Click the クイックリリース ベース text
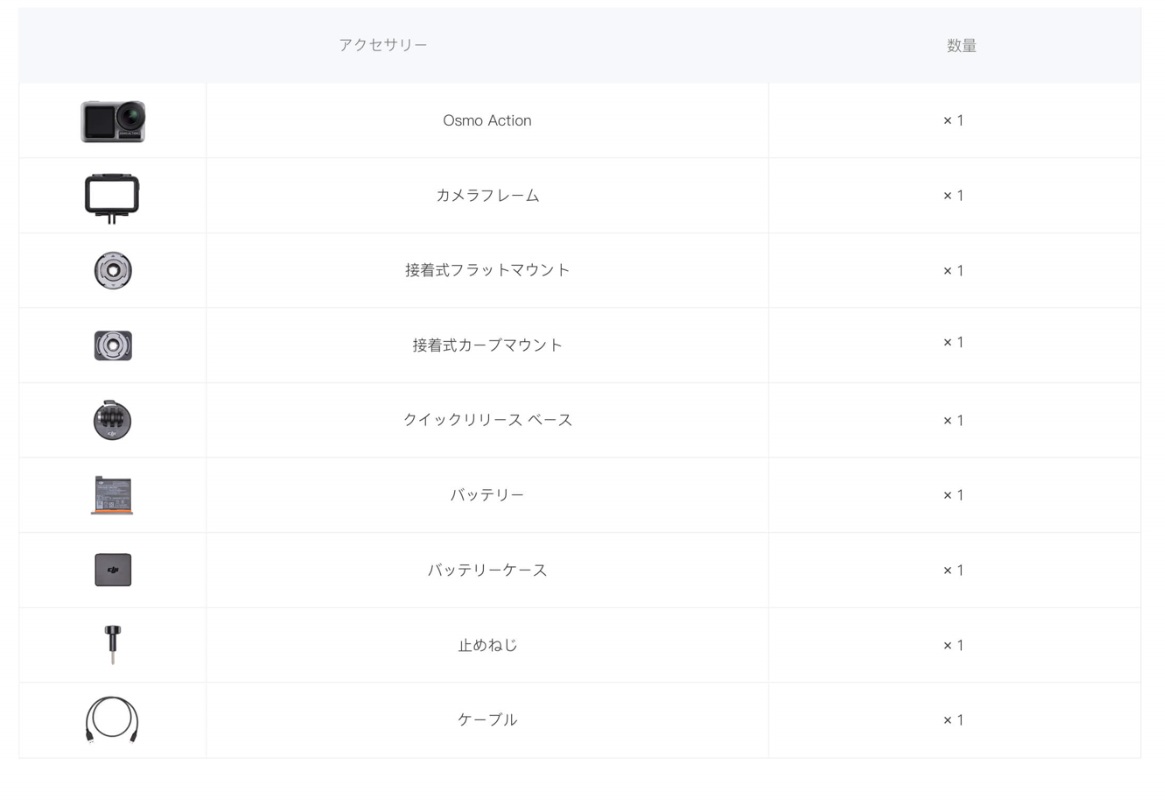 click(x=487, y=420)
